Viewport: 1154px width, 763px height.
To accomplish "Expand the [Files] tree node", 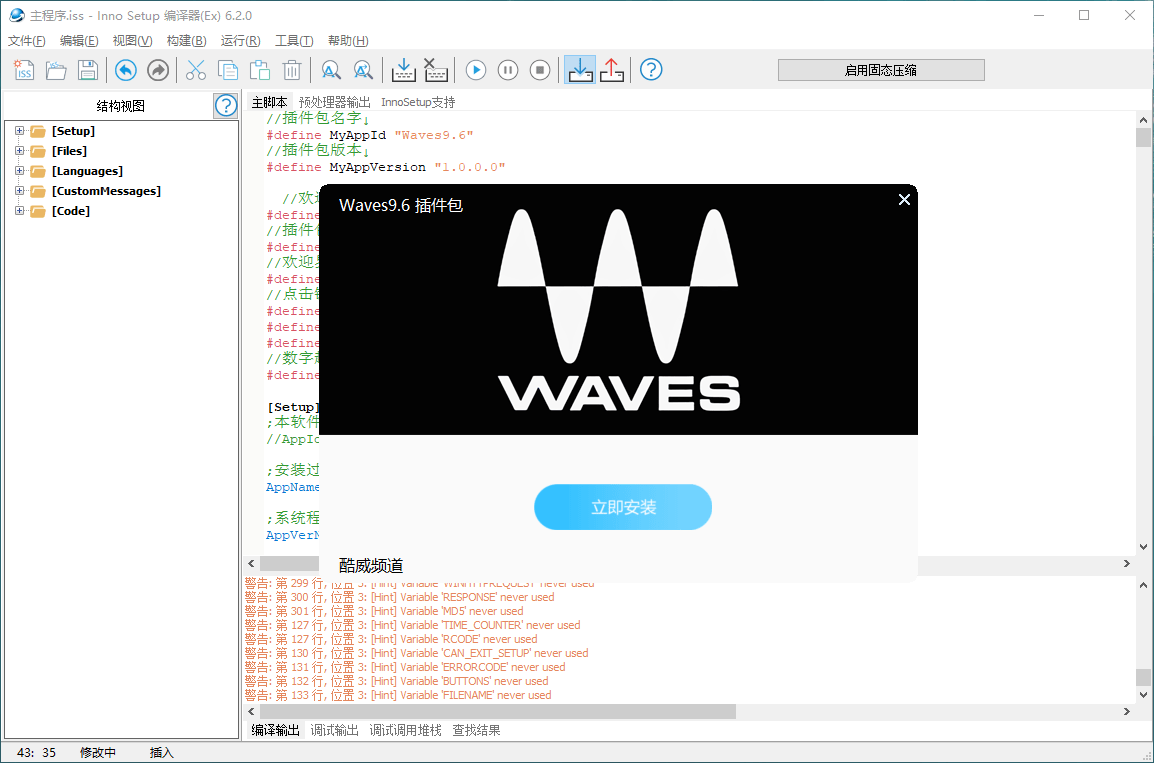I will click(x=19, y=150).
